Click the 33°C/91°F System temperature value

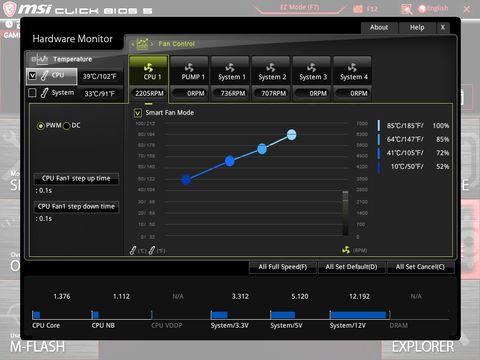point(99,94)
